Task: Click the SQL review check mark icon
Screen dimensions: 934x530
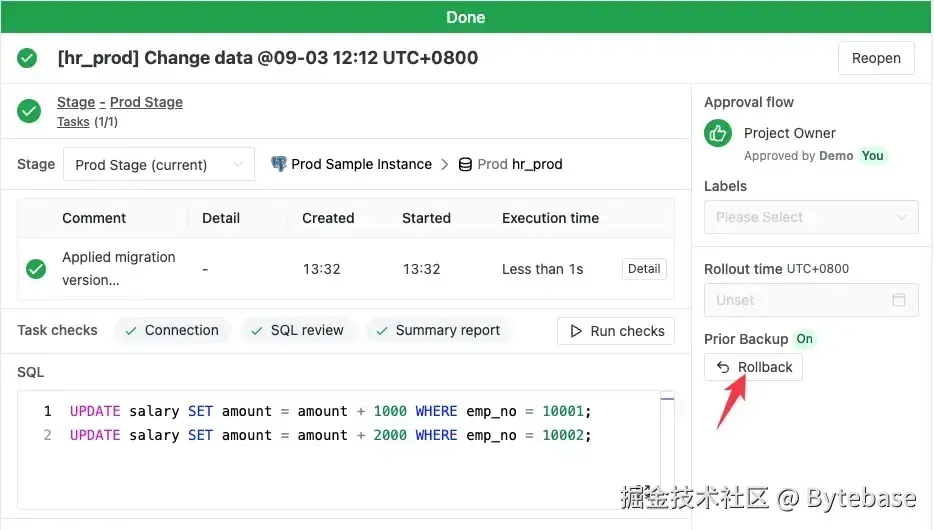Action: (257, 331)
